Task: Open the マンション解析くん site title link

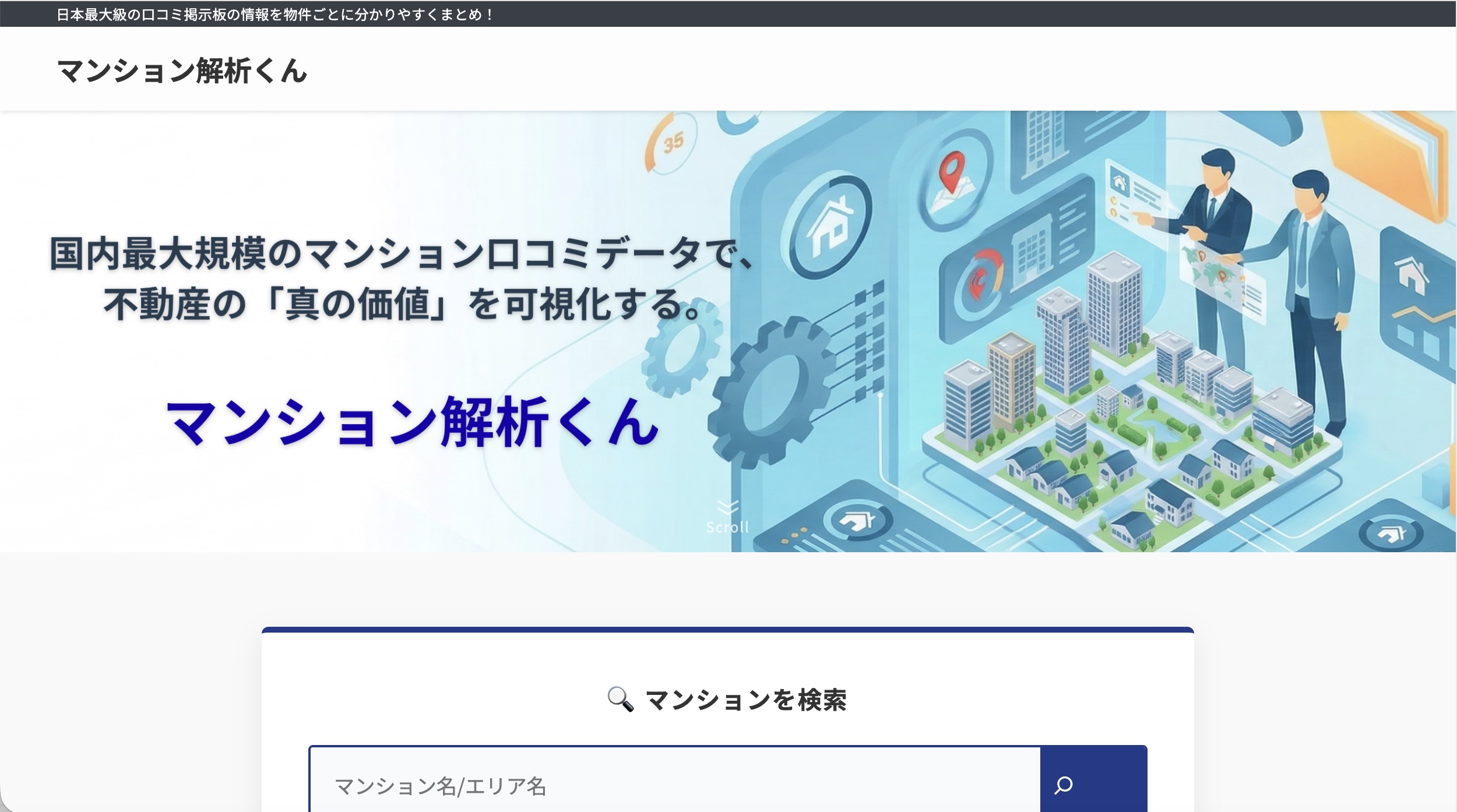Action: (181, 72)
